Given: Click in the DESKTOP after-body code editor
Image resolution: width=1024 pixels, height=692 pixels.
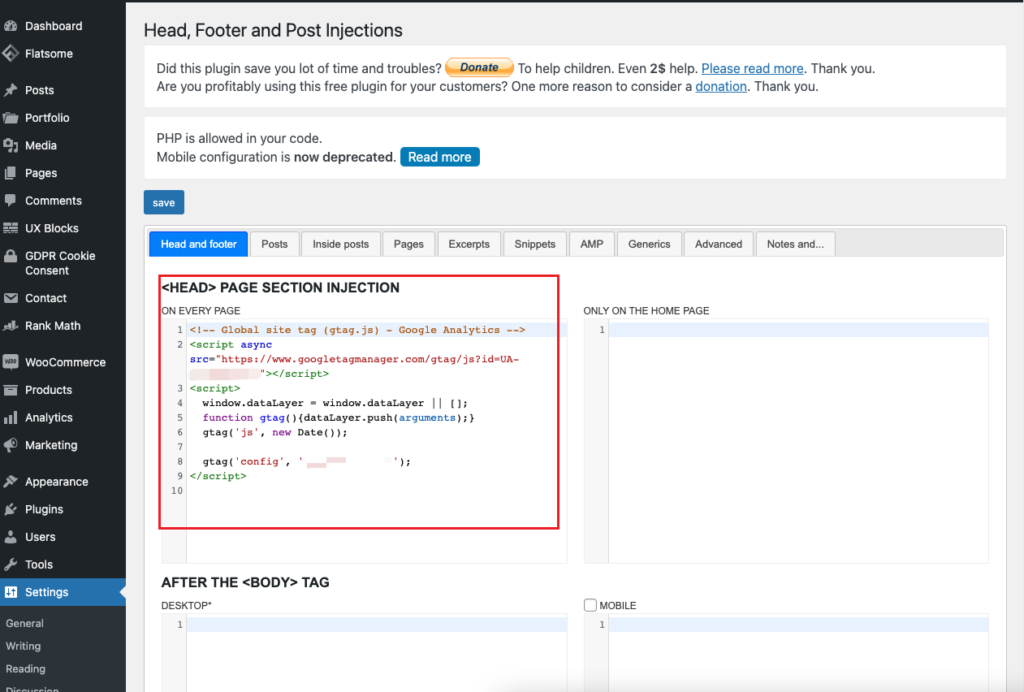Looking at the screenshot, I should click(364, 653).
